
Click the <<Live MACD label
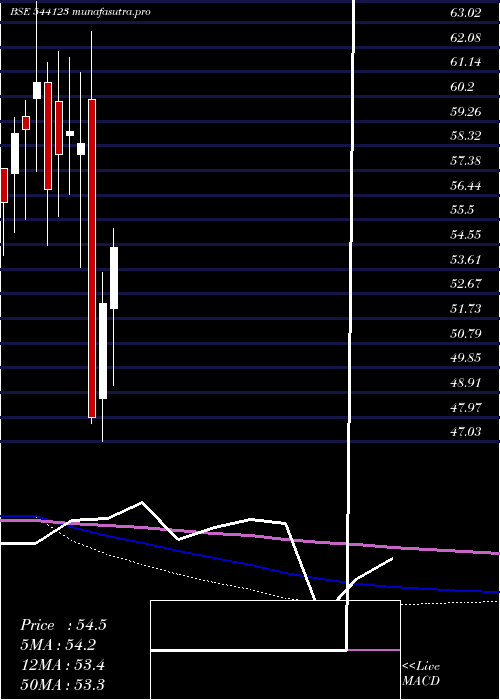[x=421, y=674]
